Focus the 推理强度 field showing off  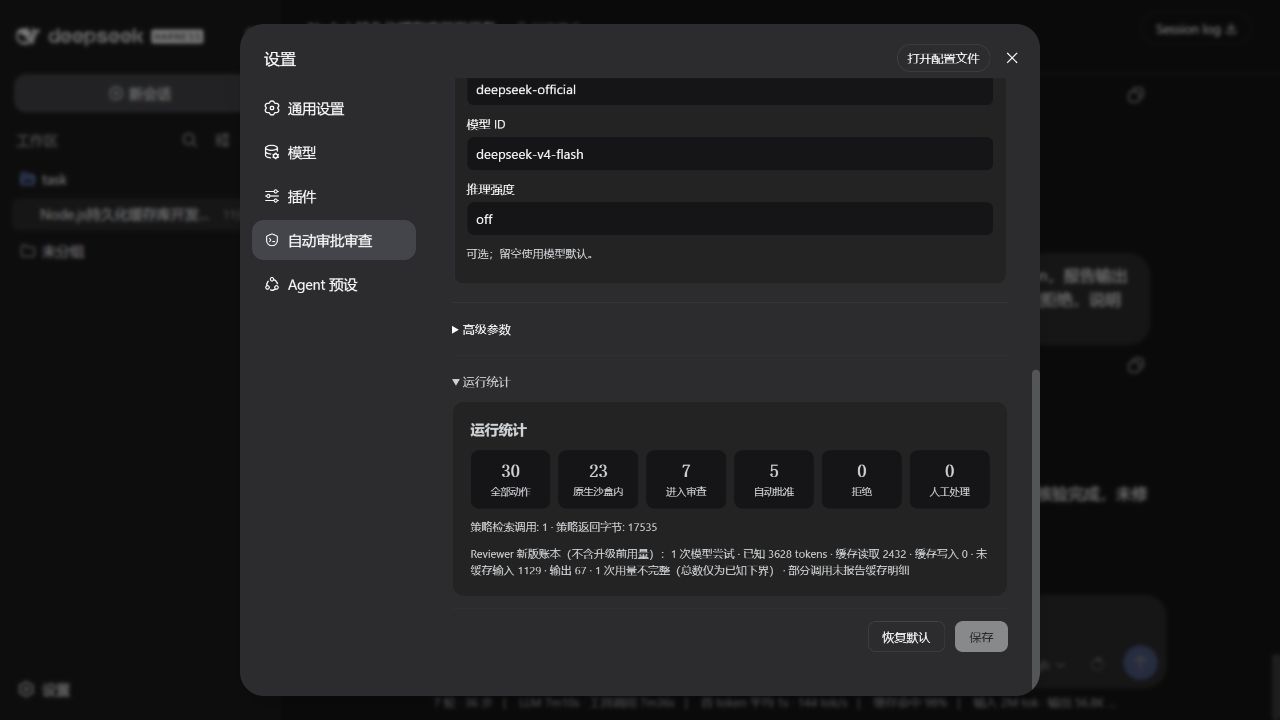coord(730,219)
